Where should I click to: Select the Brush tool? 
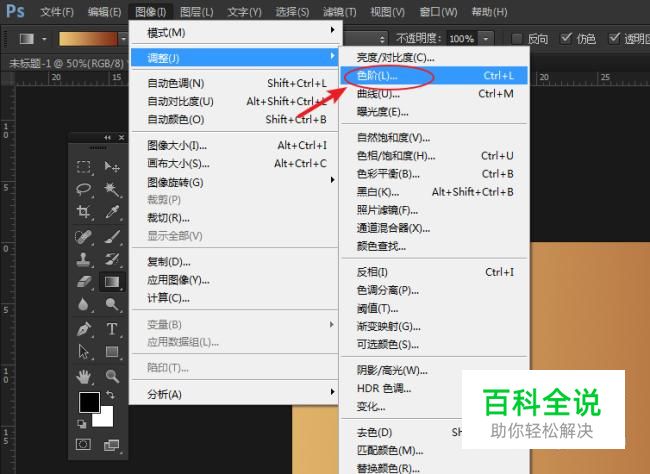tap(112, 237)
